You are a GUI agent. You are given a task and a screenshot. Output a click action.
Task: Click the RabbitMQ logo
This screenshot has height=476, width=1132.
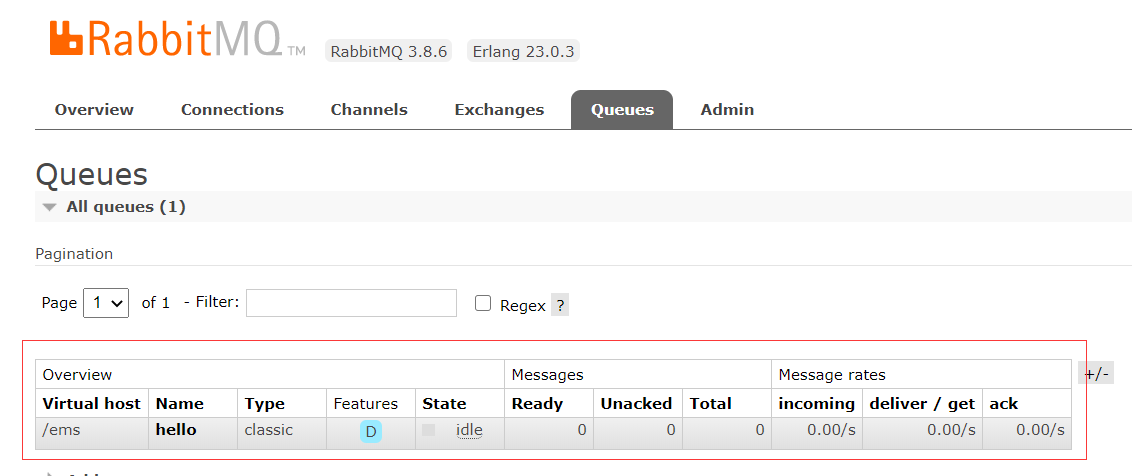point(177,39)
